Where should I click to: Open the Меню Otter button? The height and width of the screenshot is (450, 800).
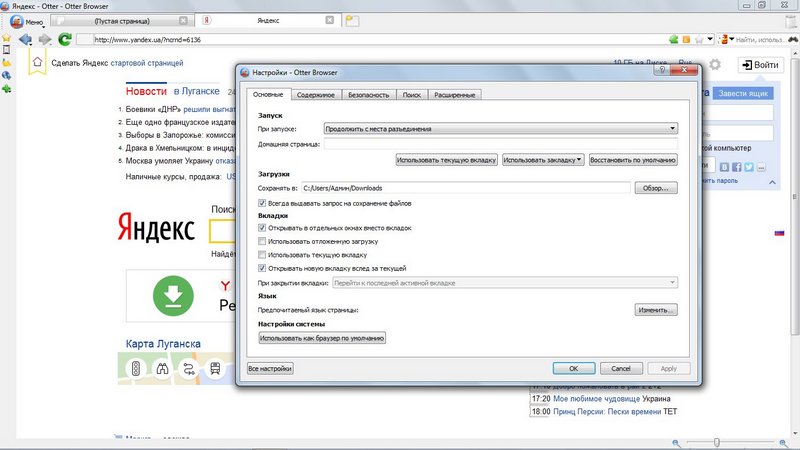(27, 21)
